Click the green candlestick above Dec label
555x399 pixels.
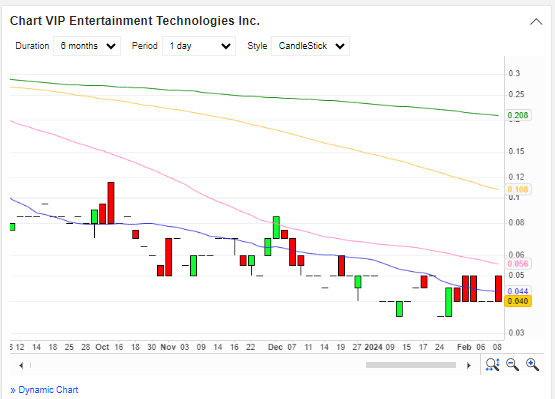point(276,227)
